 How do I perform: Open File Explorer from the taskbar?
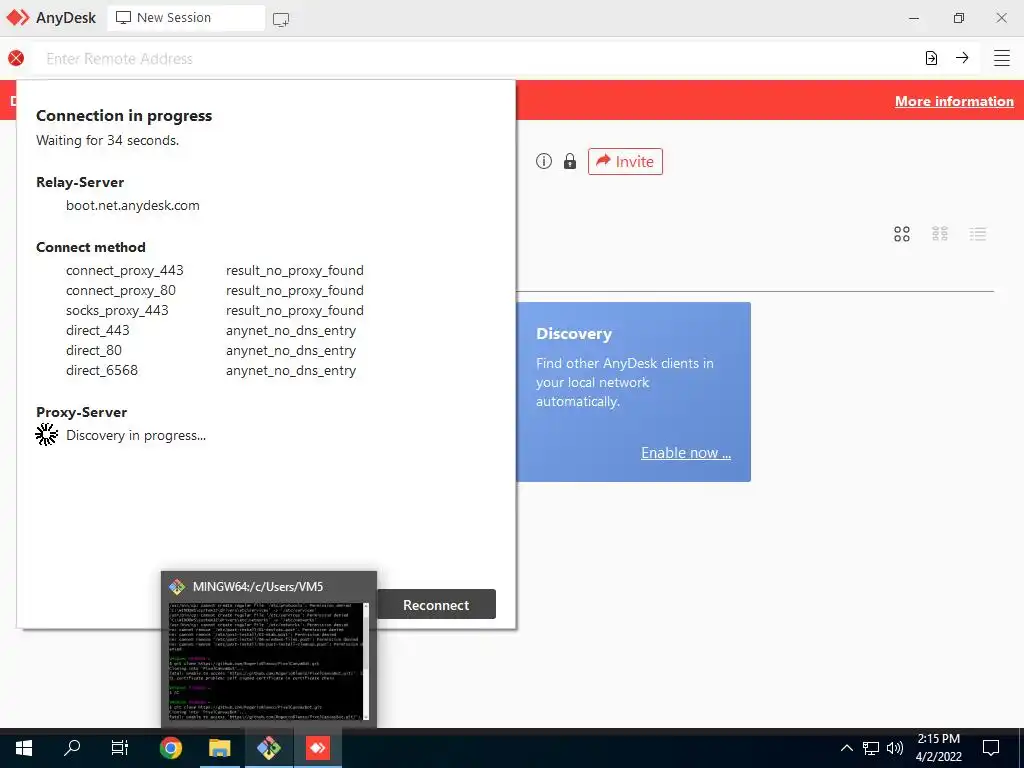pyautogui.click(x=219, y=748)
